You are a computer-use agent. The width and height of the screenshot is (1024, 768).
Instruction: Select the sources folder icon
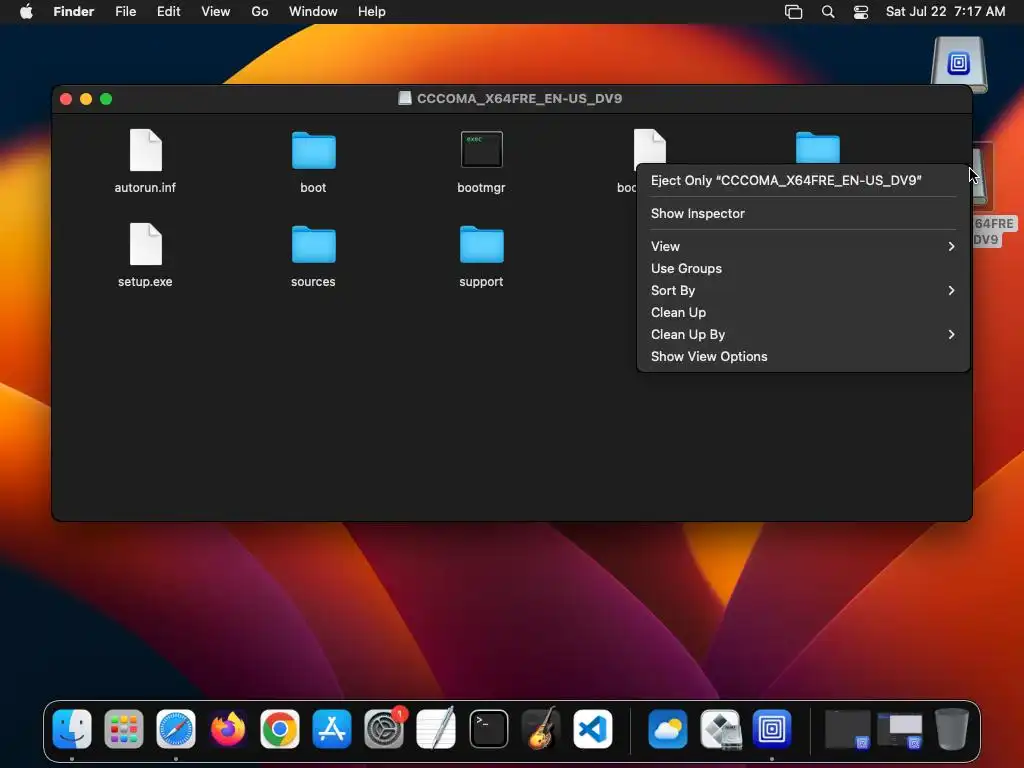point(313,245)
